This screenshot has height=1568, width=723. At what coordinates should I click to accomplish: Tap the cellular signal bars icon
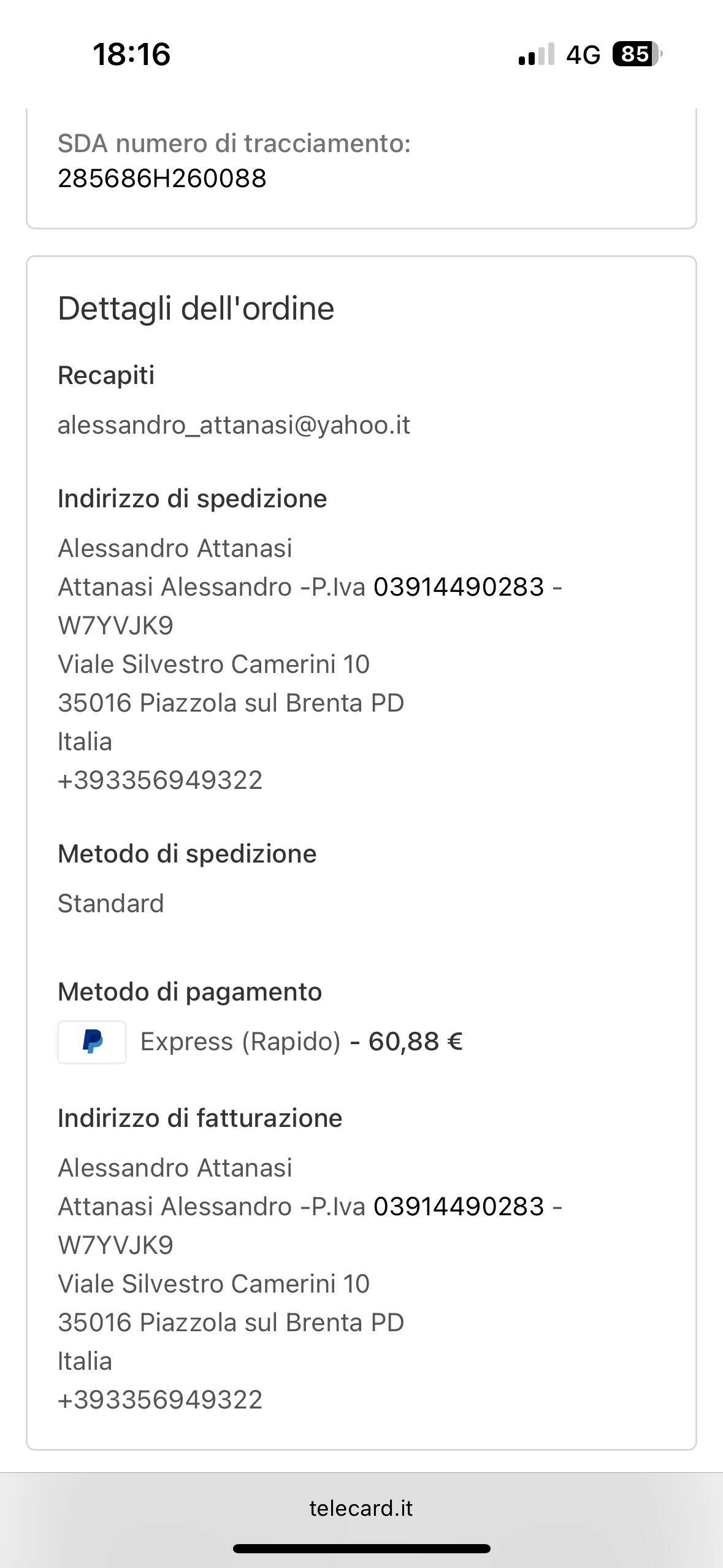coord(536,55)
